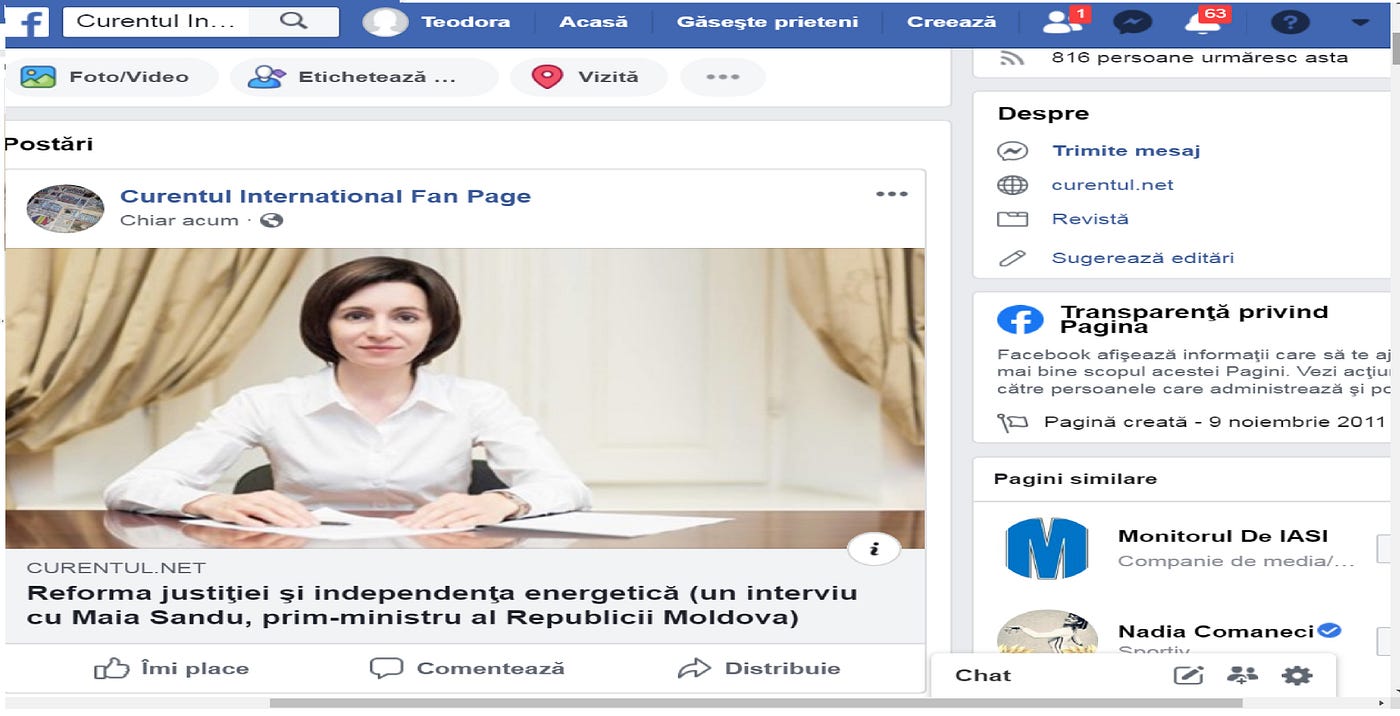Click the help question mark icon
1400x716 pixels.
[1290, 22]
